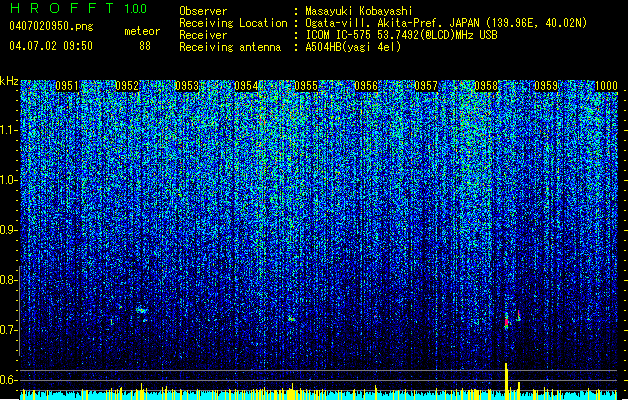Click the tallest yellow power spike near 0958

[506, 381]
